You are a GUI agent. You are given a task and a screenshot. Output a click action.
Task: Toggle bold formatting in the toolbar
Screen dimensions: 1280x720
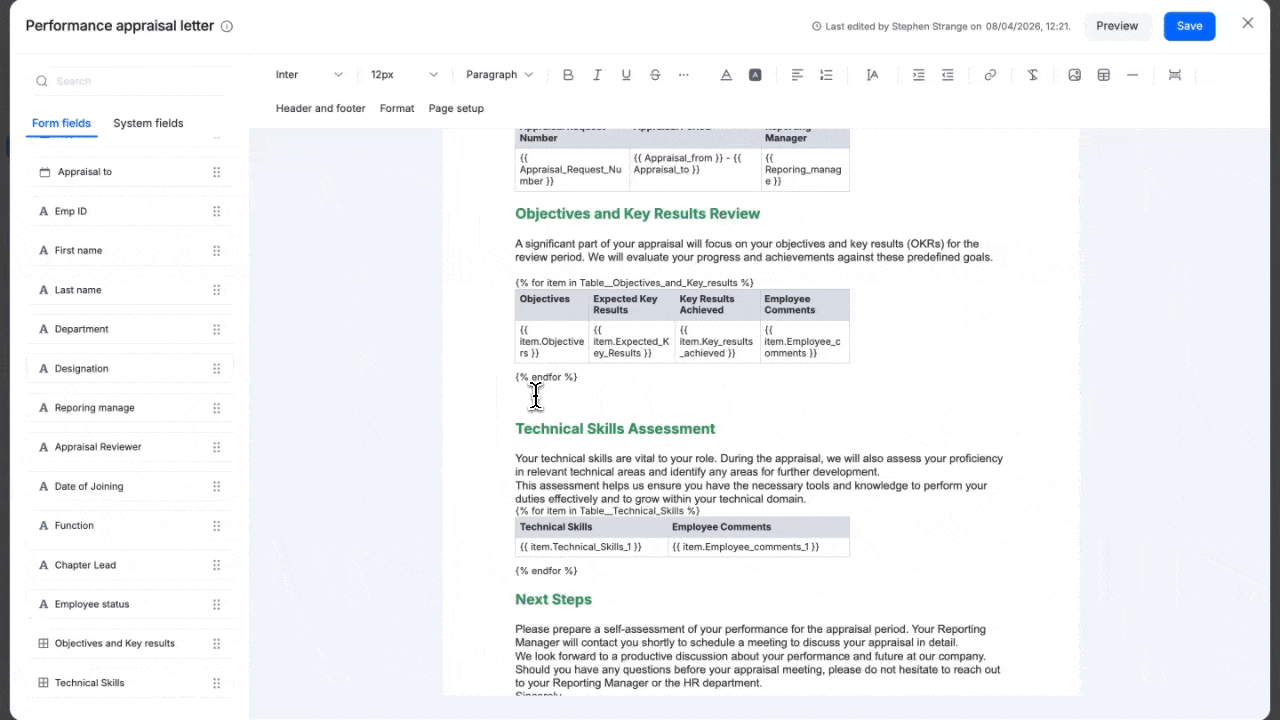pyautogui.click(x=568, y=75)
